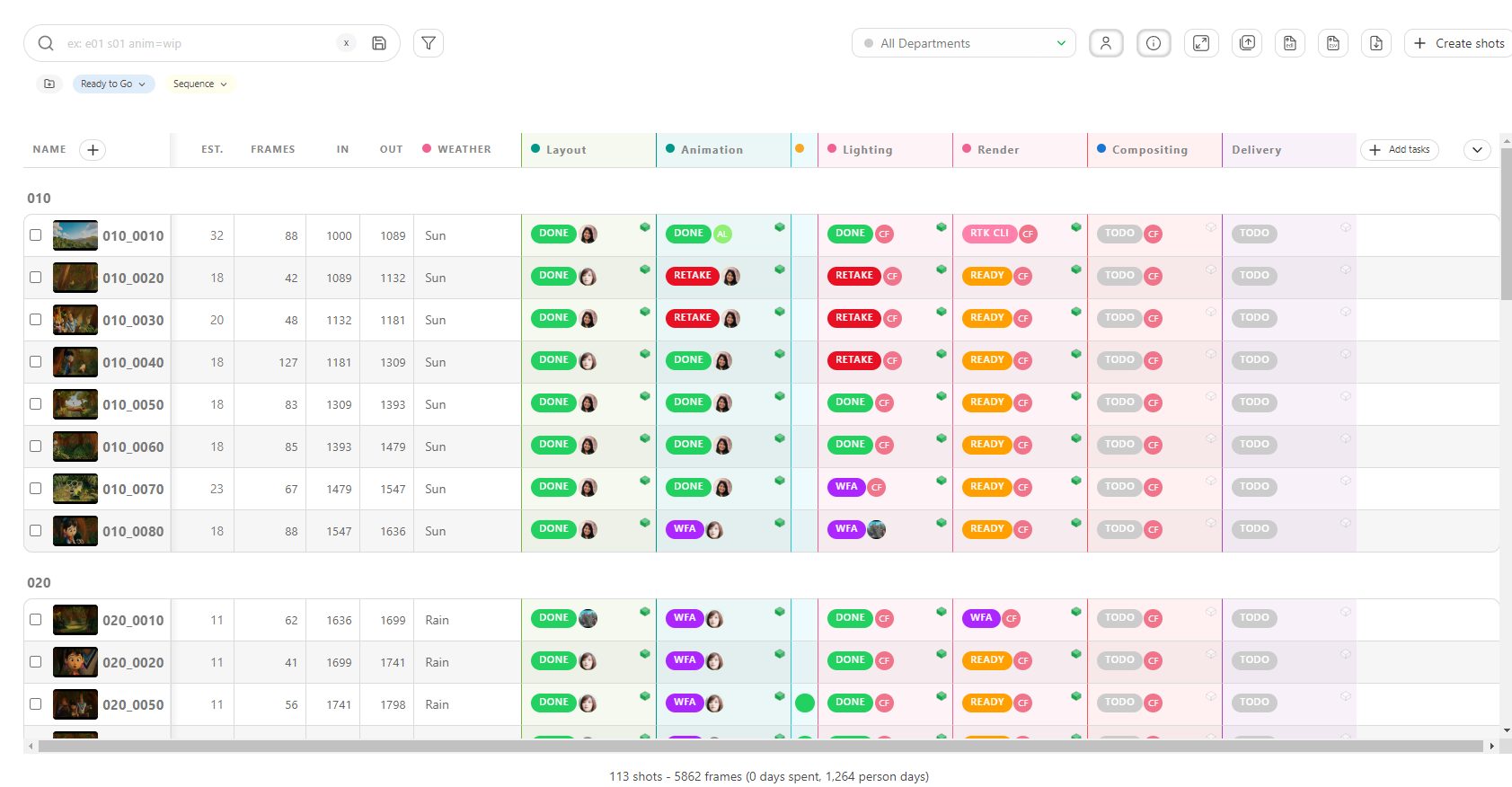The height and width of the screenshot is (787, 1512).
Task: Open Compositing task column header
Action: 1150,150
